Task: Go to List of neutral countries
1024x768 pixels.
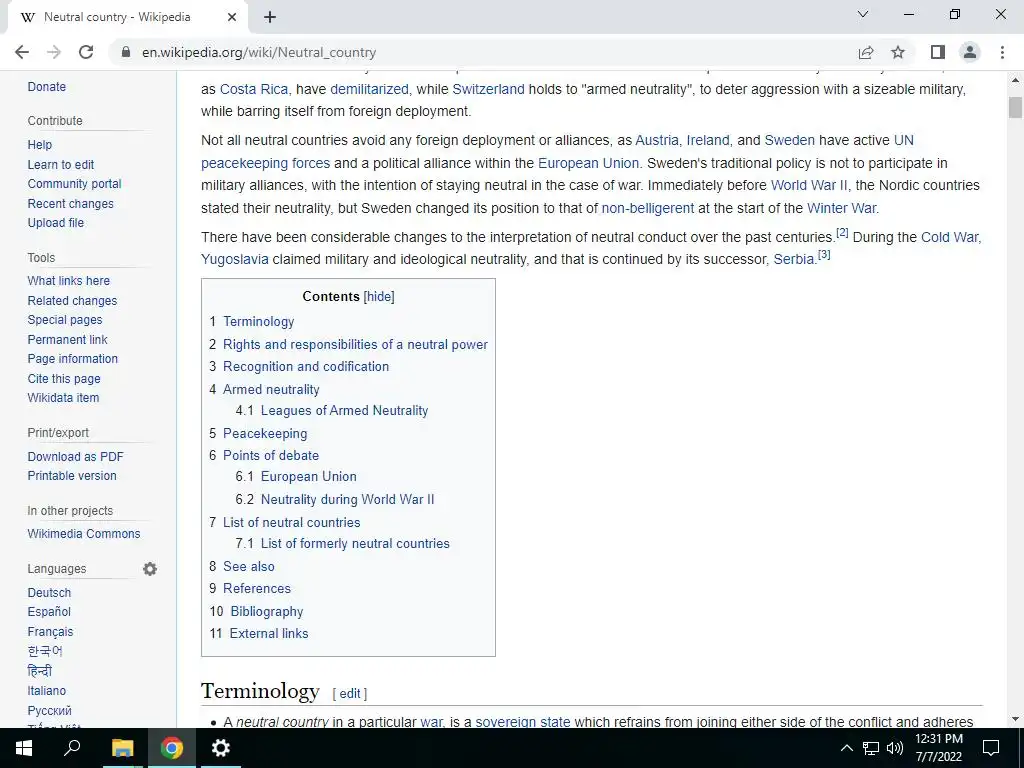Action: click(x=291, y=522)
